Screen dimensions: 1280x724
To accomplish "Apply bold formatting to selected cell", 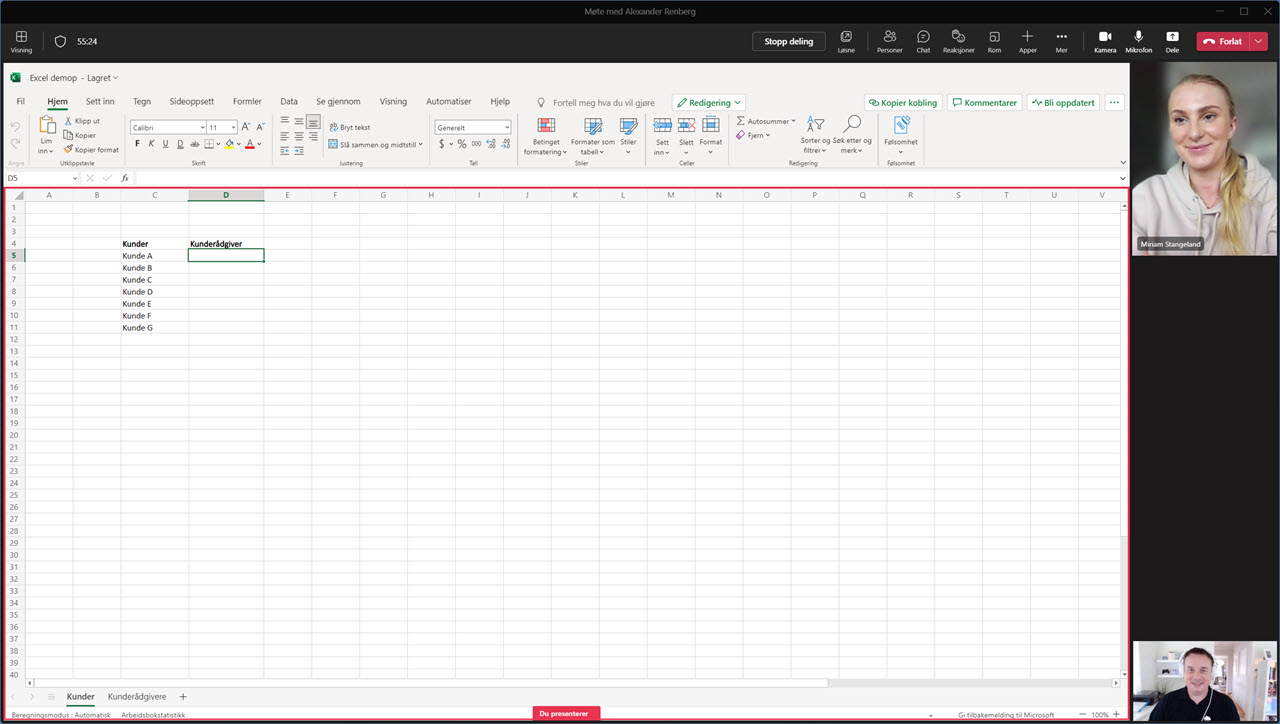I will [137, 143].
